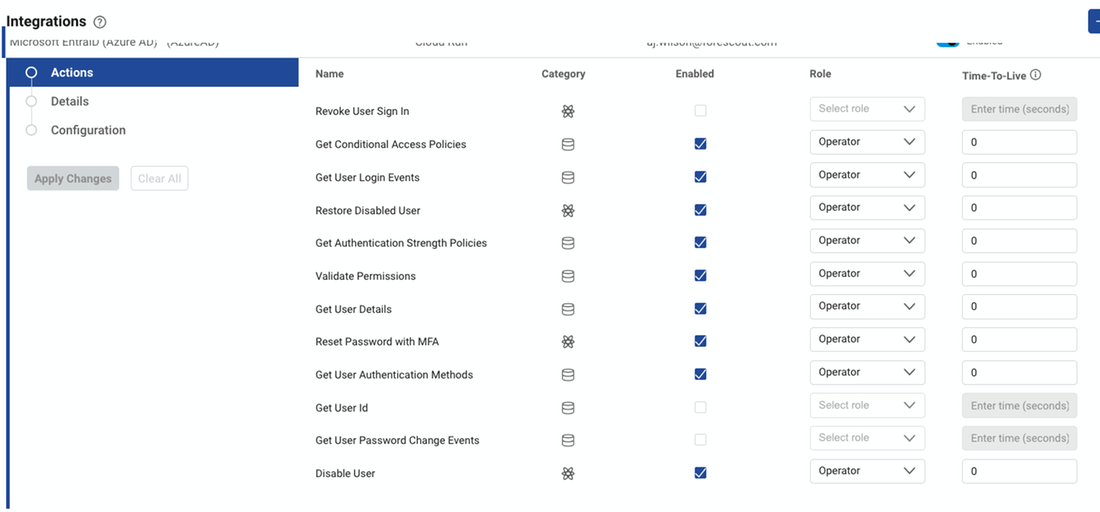Click category icon for Get Conditional Access Policies
Viewport: 1100px width, 512px height.
pyautogui.click(x=568, y=144)
